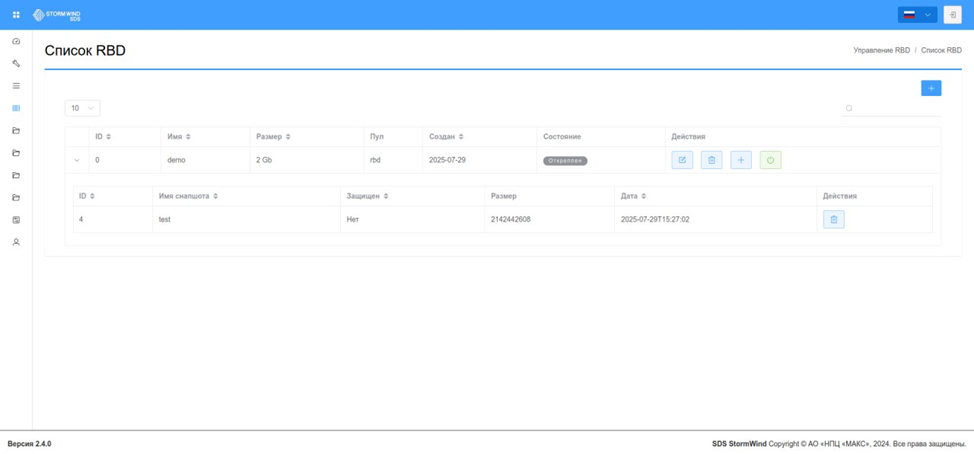Open the Russian flag language dropdown
Viewport: 974px width, 454px height.
coord(917,15)
